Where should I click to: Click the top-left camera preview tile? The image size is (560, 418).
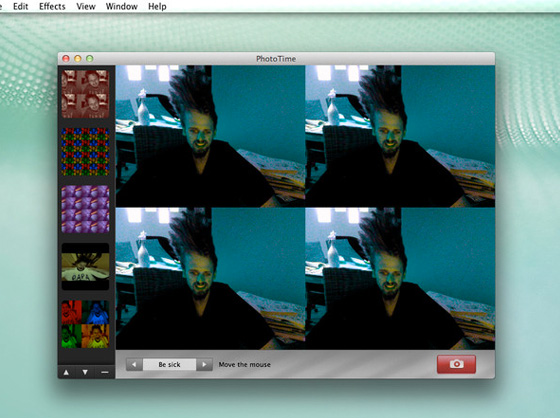click(x=210, y=136)
